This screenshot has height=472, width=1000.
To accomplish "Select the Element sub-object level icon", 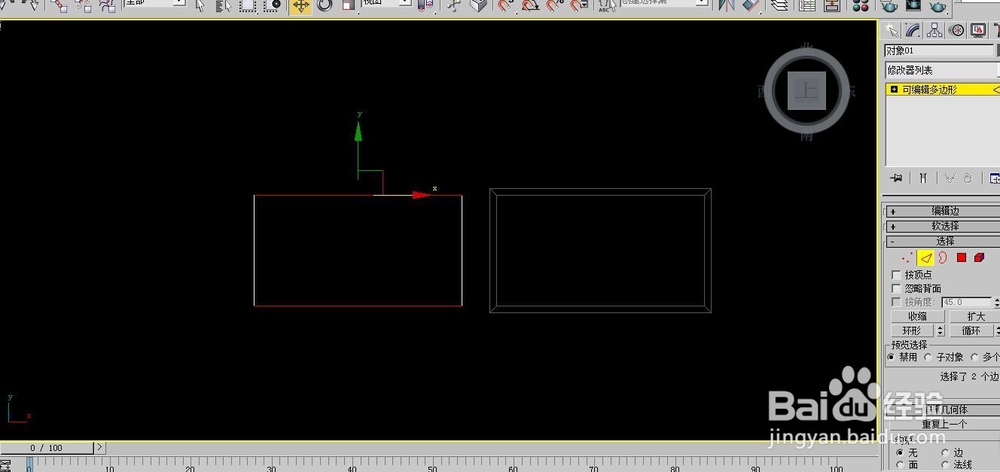I will tap(979, 258).
